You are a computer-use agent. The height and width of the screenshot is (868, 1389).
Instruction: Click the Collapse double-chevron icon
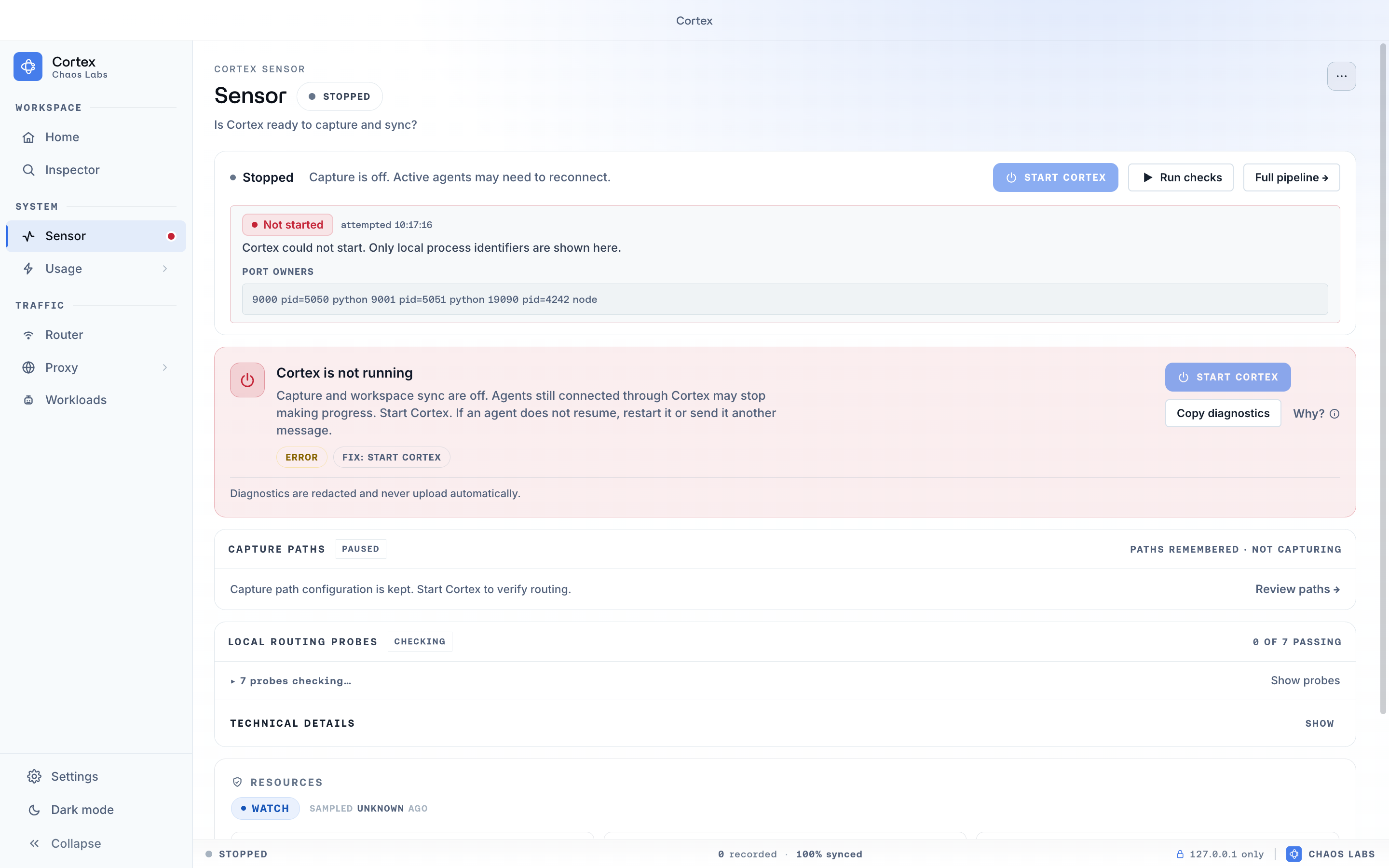pos(34,843)
